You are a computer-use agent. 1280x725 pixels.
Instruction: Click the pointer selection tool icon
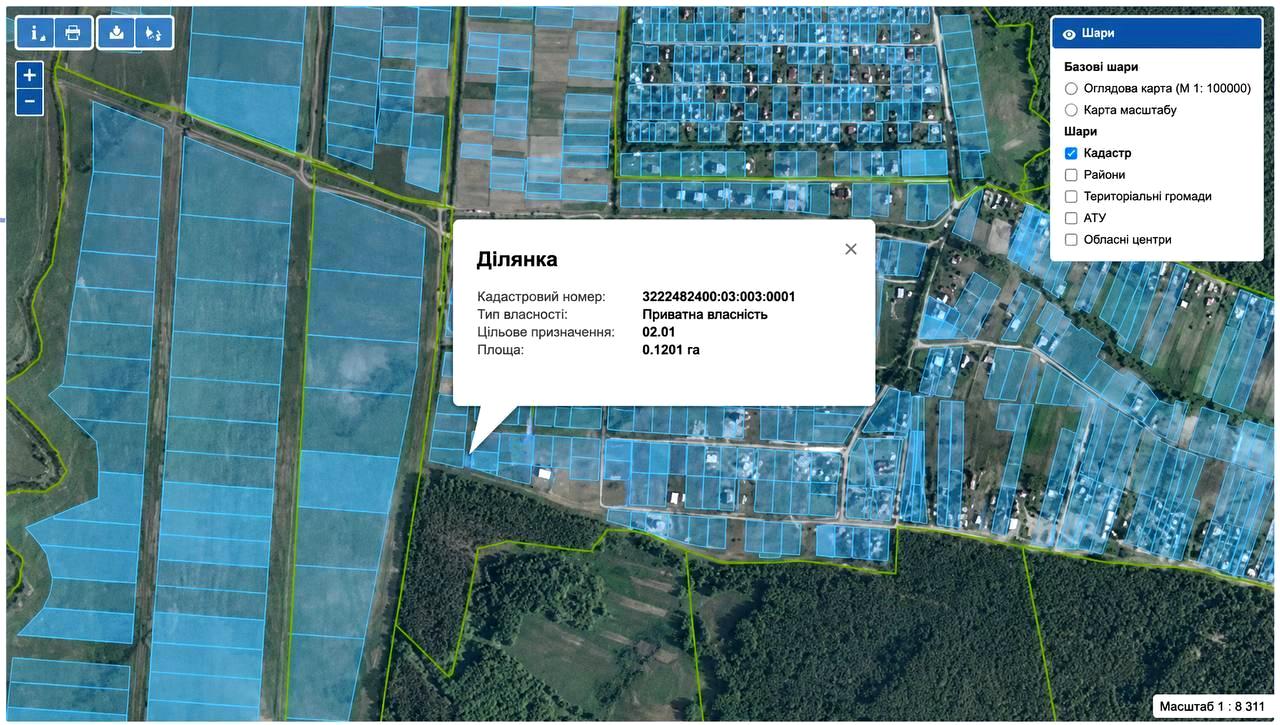[153, 32]
